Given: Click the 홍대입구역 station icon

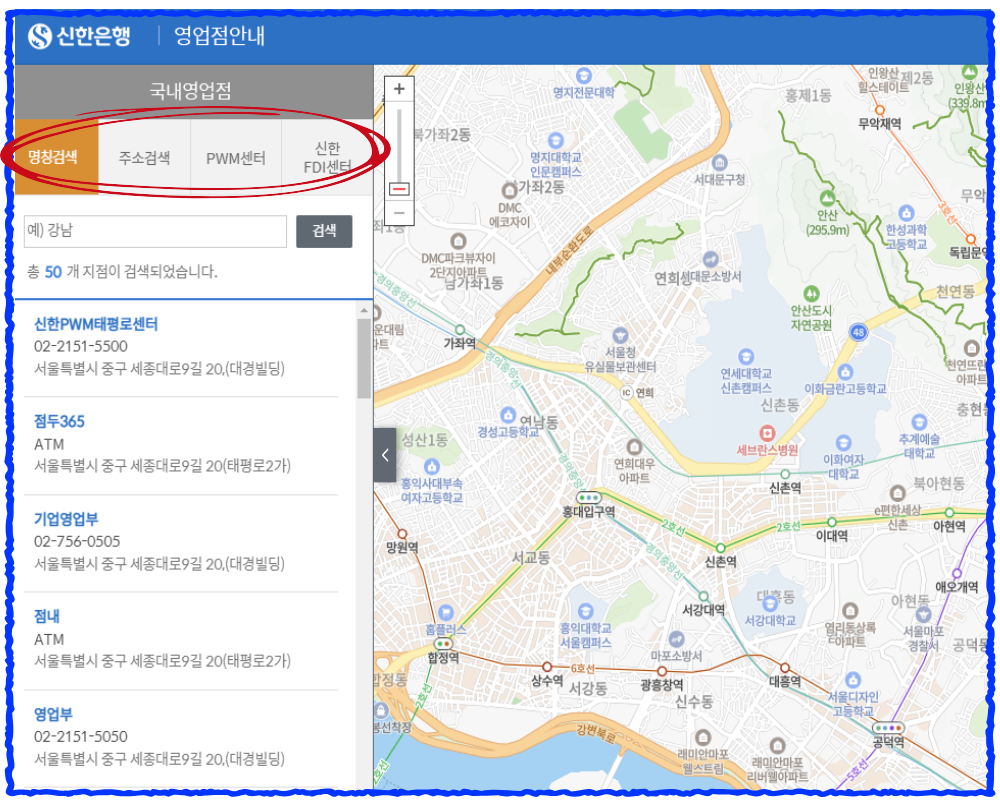Looking at the screenshot, I should 588,498.
